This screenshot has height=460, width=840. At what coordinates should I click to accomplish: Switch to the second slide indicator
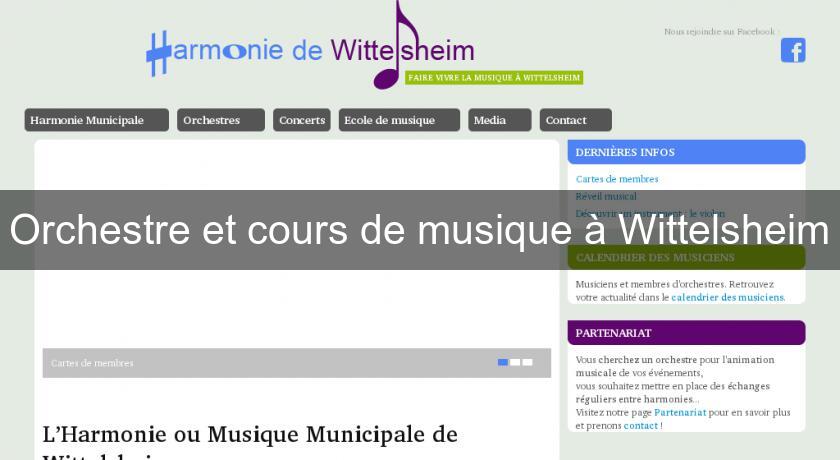(515, 363)
